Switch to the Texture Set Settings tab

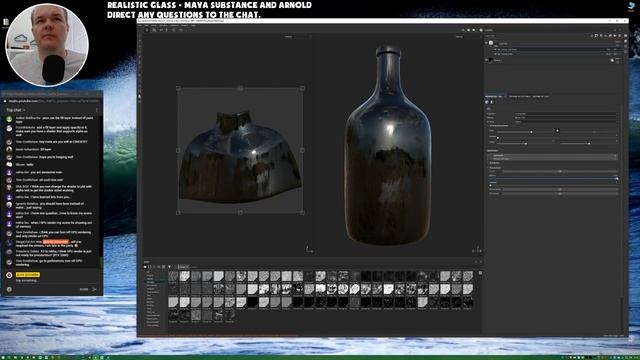[x=520, y=97]
